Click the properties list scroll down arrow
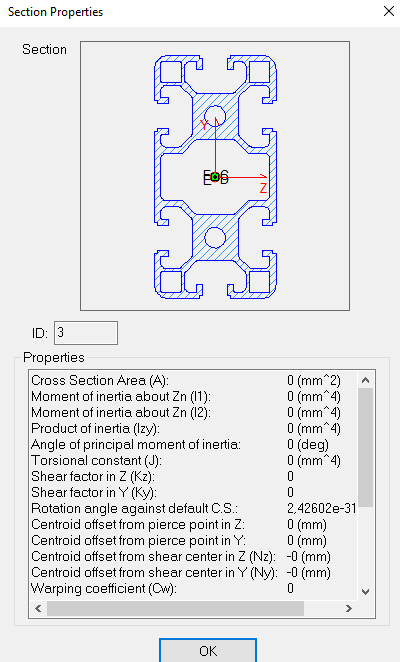400x662 pixels. click(366, 591)
